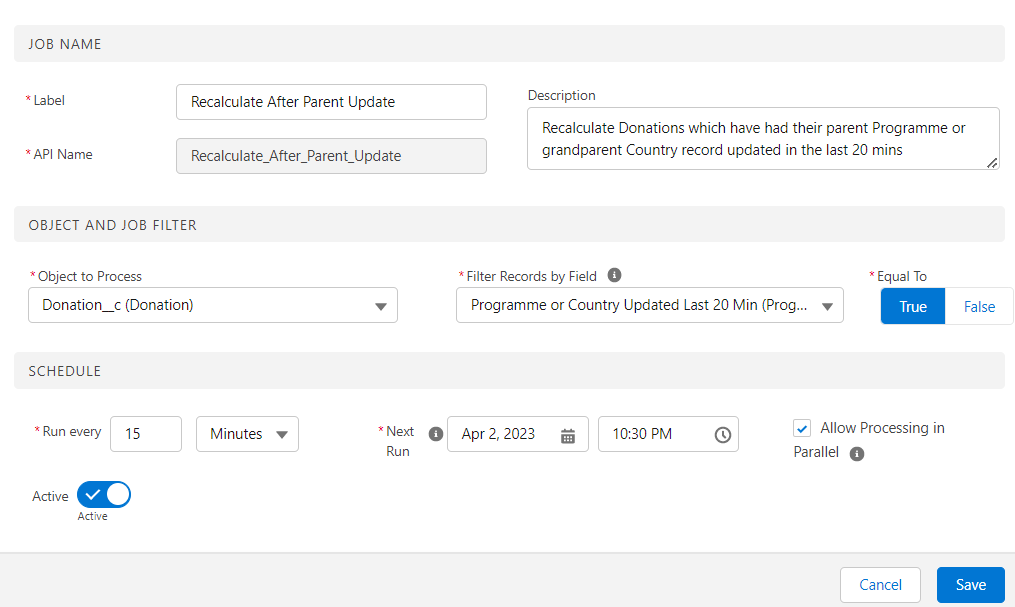Enable Allow Processing in Parallel checkbox
1015x607 pixels.
tap(802, 427)
